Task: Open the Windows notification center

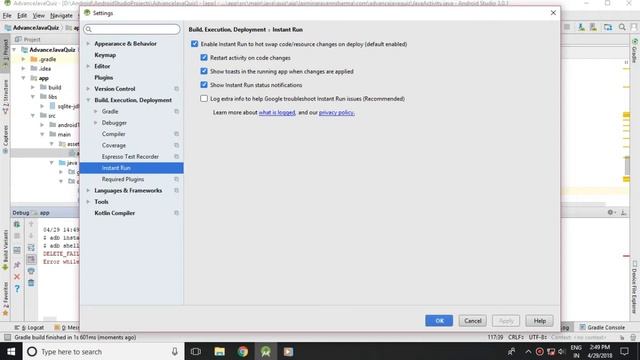Action: 624,351
